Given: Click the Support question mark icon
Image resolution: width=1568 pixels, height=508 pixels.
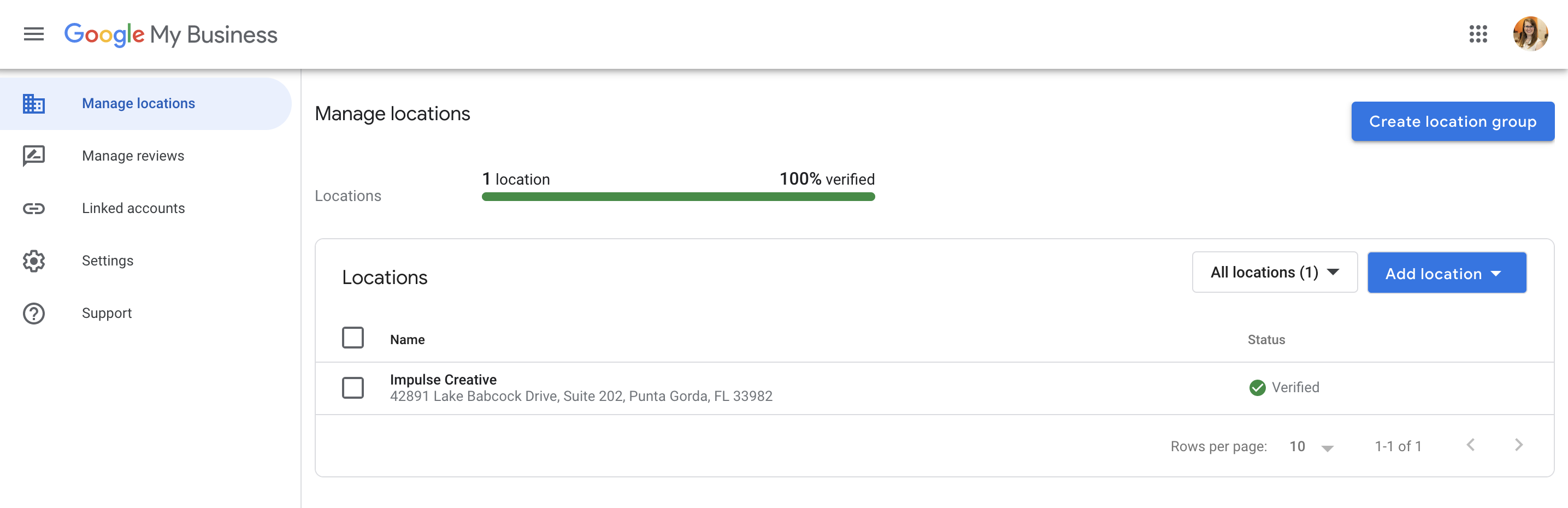Looking at the screenshot, I should 33,314.
